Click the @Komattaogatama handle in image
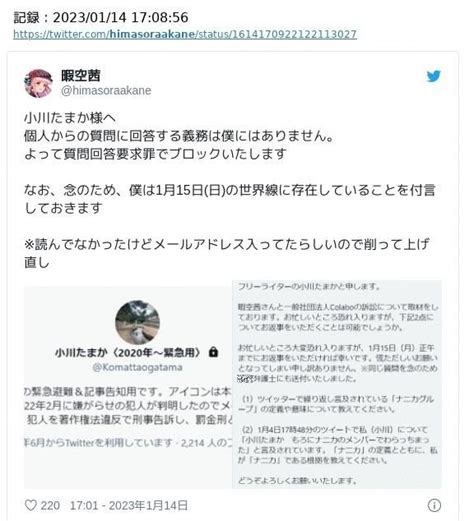This screenshot has width=474, height=521. pos(137,367)
